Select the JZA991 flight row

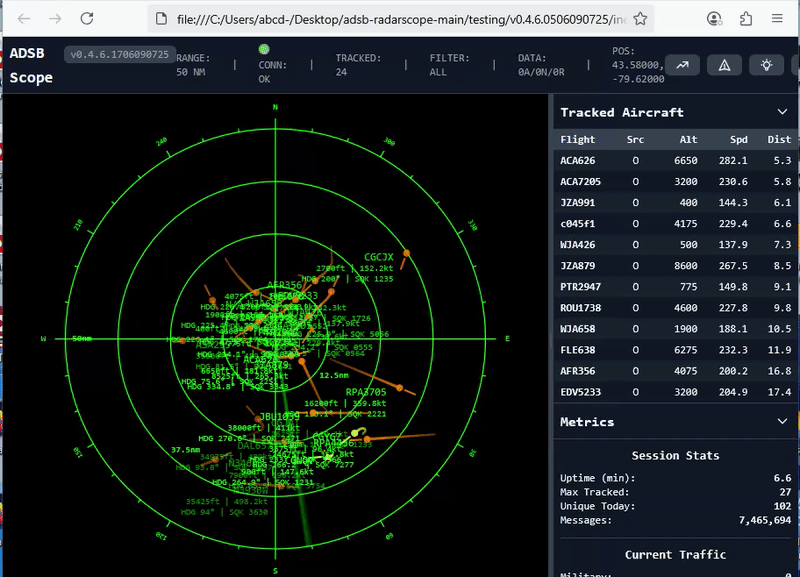[676, 203]
